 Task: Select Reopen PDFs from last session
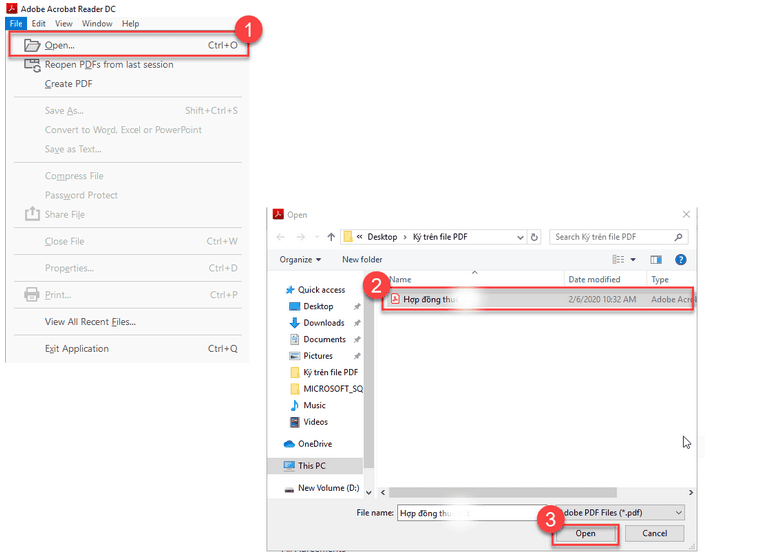[x=109, y=64]
